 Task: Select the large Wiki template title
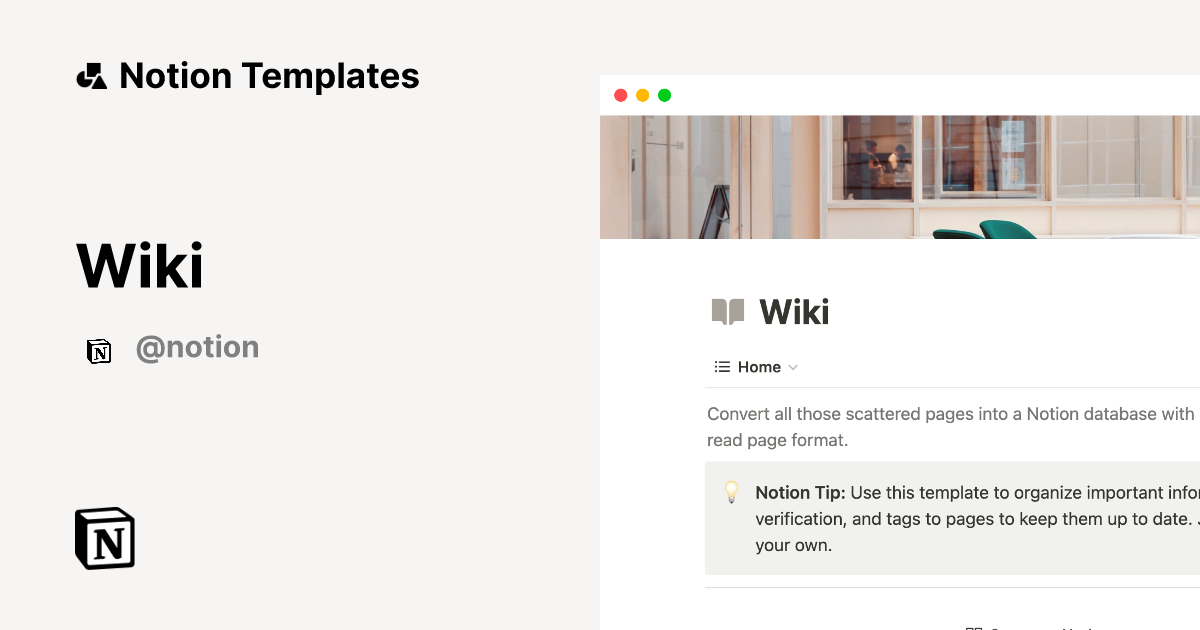140,266
